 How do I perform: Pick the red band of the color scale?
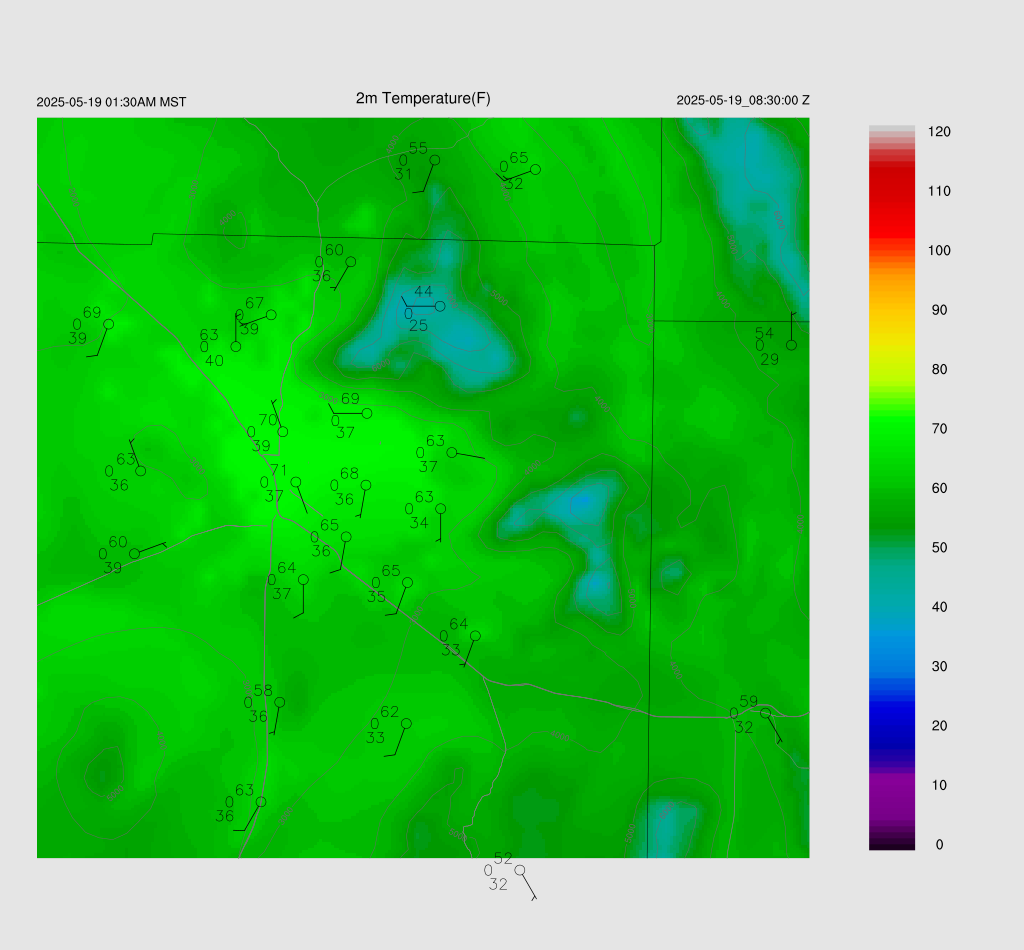pyautogui.click(x=891, y=202)
